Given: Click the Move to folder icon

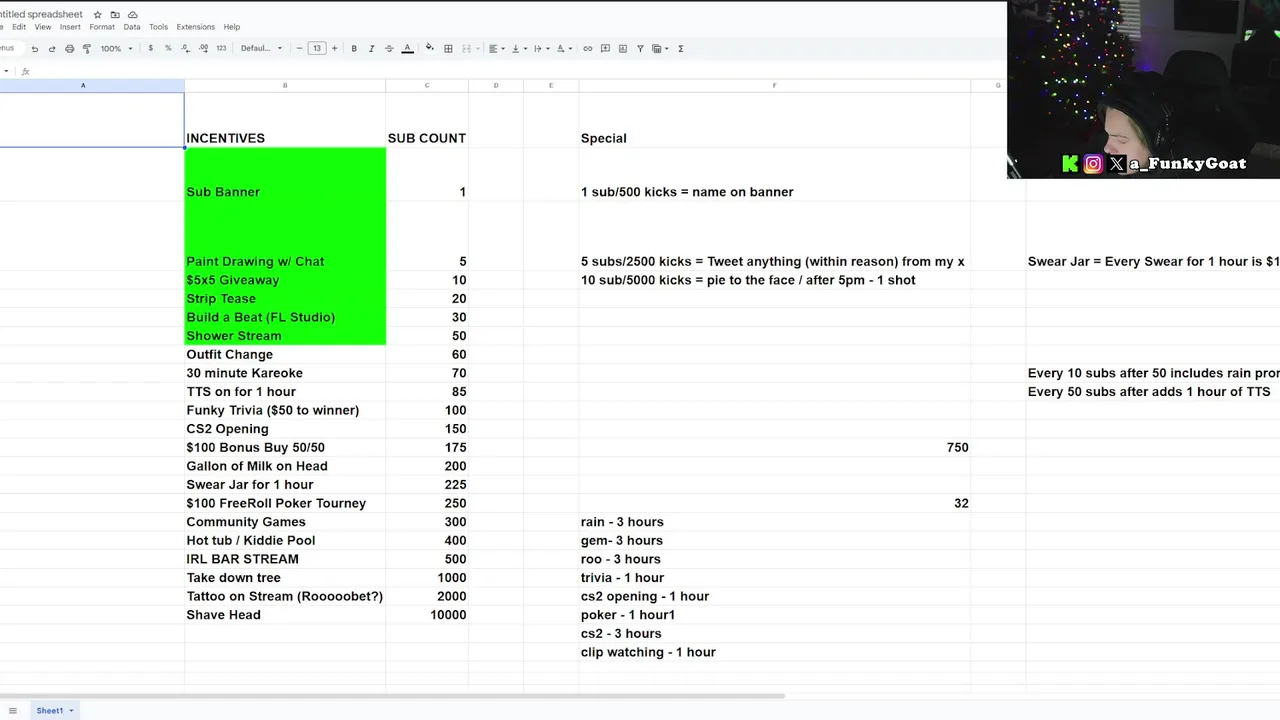Looking at the screenshot, I should click(x=115, y=15).
